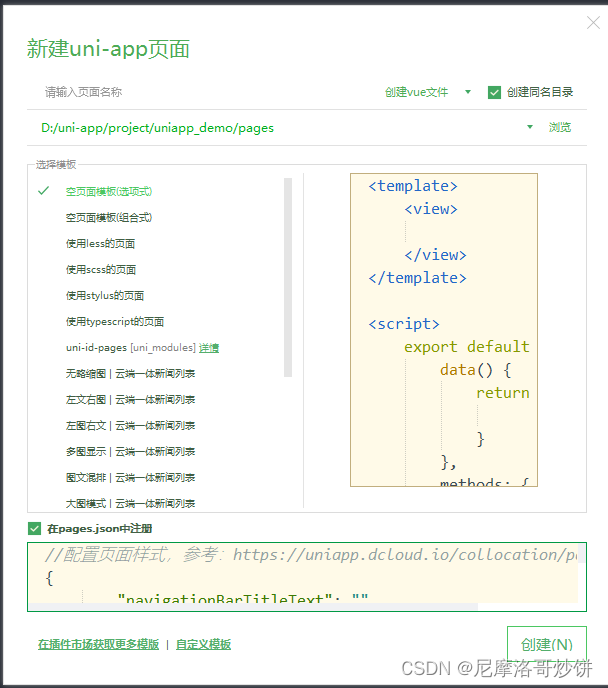Select 使用scss的页面 template
This screenshot has height=688, width=608.
[100, 269]
